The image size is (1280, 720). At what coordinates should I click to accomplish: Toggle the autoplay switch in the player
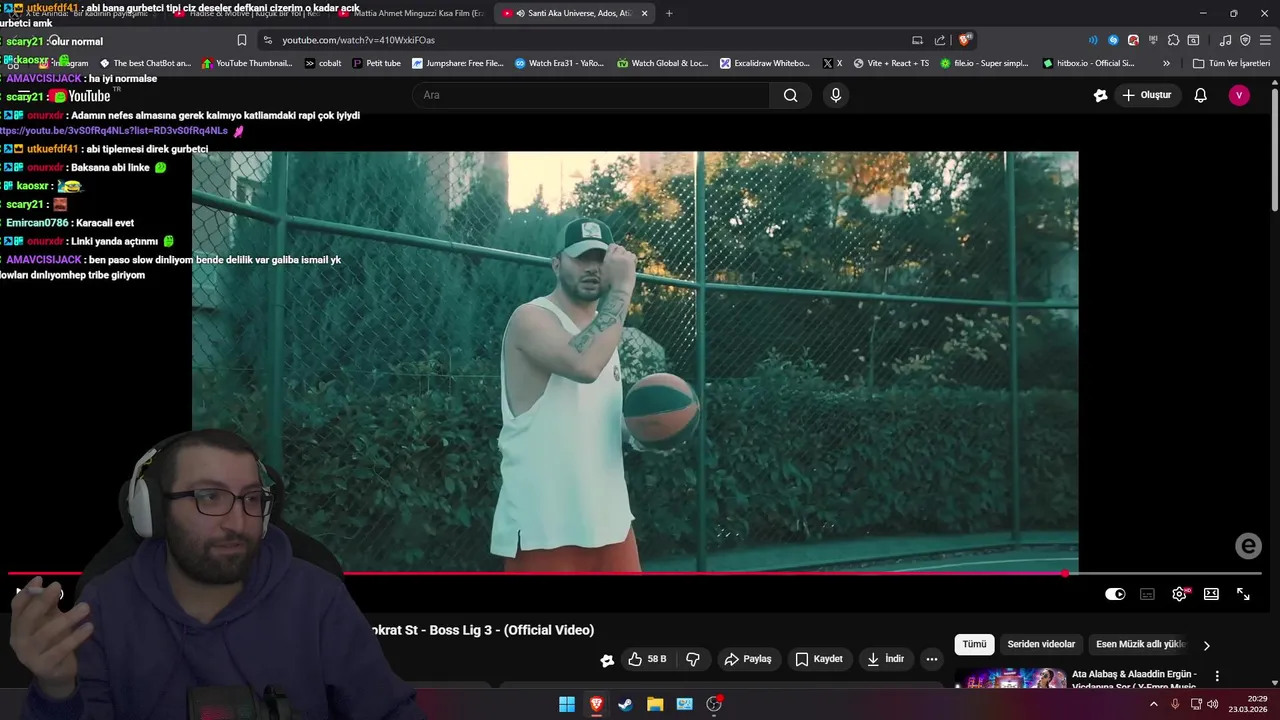[x=1115, y=594]
